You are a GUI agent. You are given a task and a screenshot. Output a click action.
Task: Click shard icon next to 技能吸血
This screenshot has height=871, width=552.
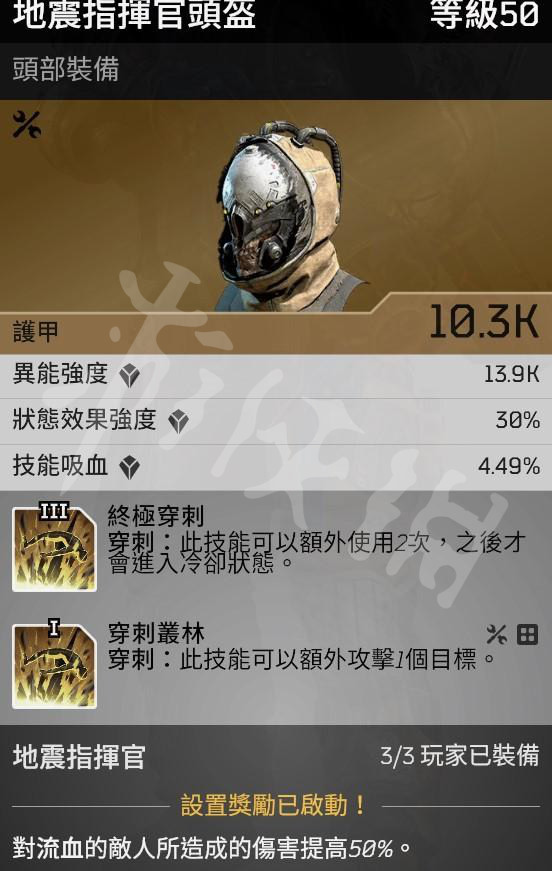coord(129,468)
